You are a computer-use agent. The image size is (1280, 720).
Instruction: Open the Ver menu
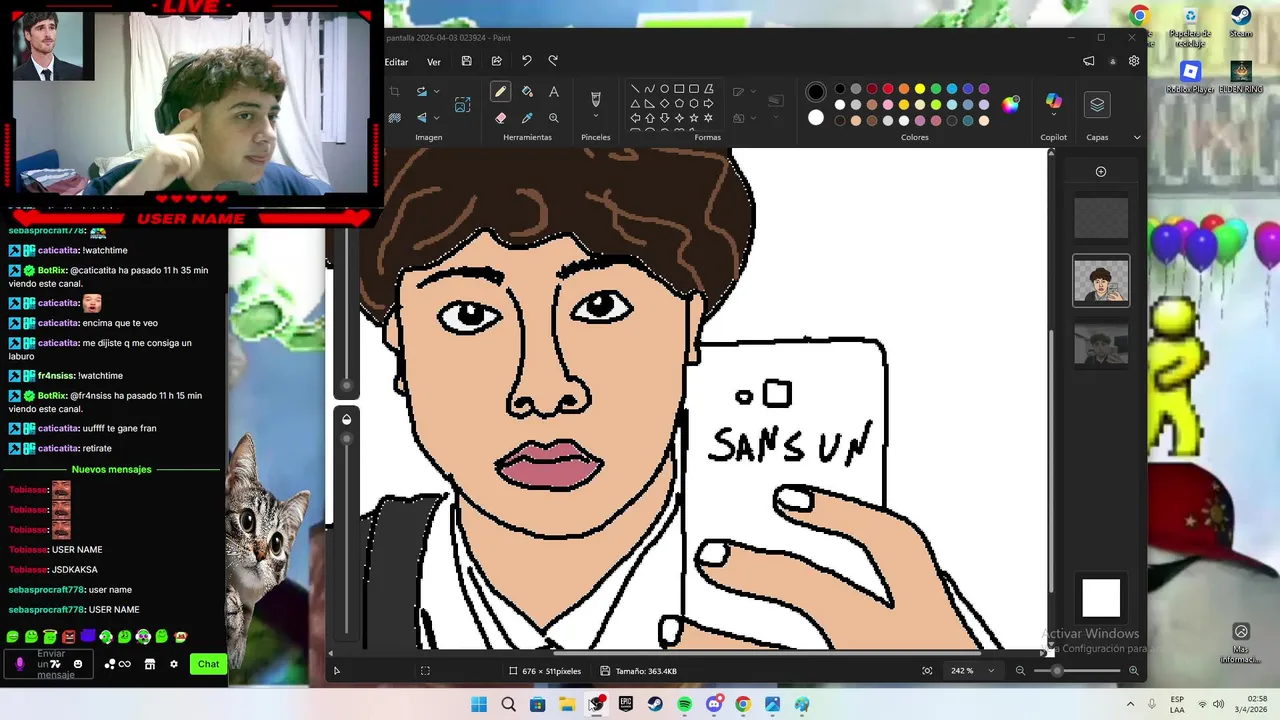point(434,62)
